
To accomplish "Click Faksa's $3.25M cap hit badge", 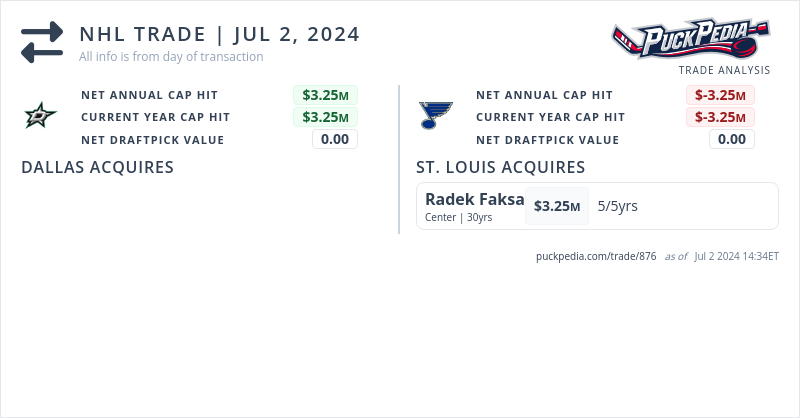I will [x=557, y=206].
